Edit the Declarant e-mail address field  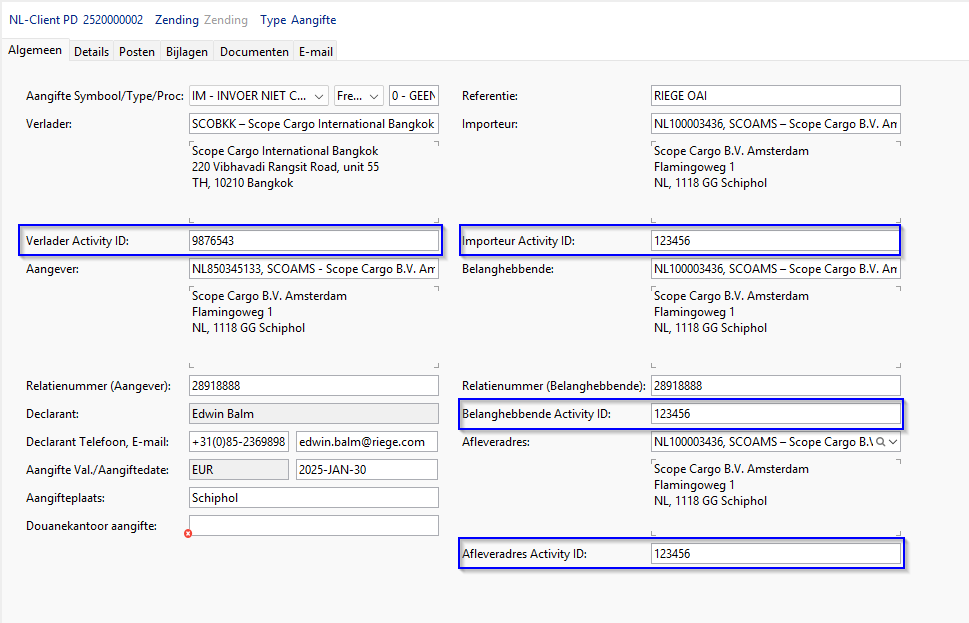click(x=367, y=442)
